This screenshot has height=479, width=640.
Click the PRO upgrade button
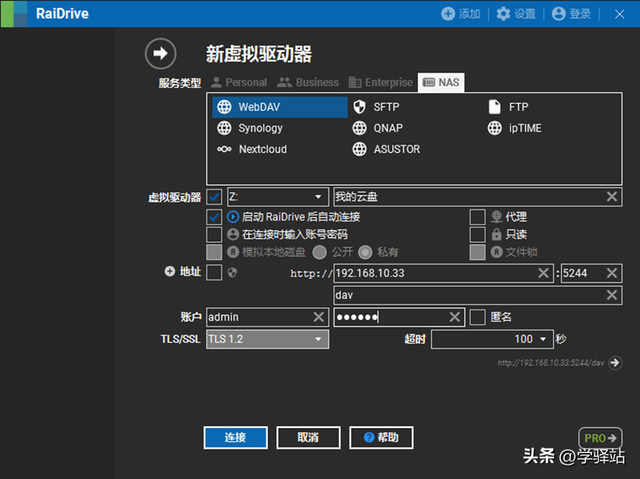(600, 438)
